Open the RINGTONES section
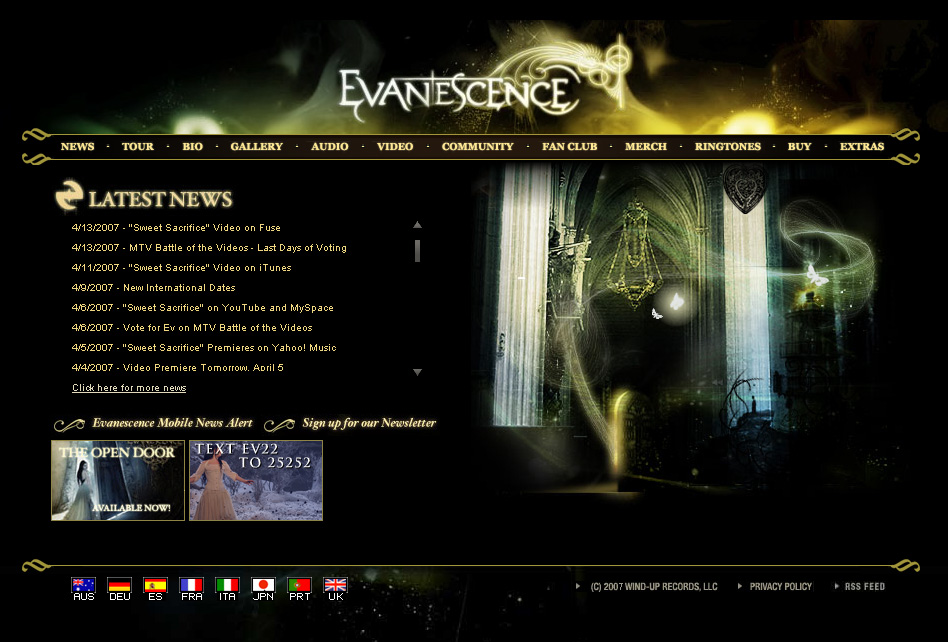Image resolution: width=948 pixels, height=642 pixels. [727, 146]
